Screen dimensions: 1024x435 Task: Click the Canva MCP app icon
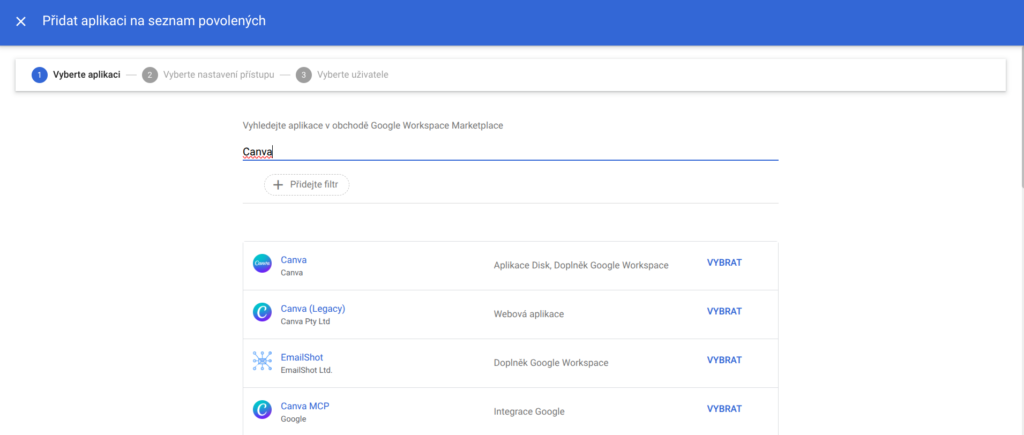tap(262, 410)
